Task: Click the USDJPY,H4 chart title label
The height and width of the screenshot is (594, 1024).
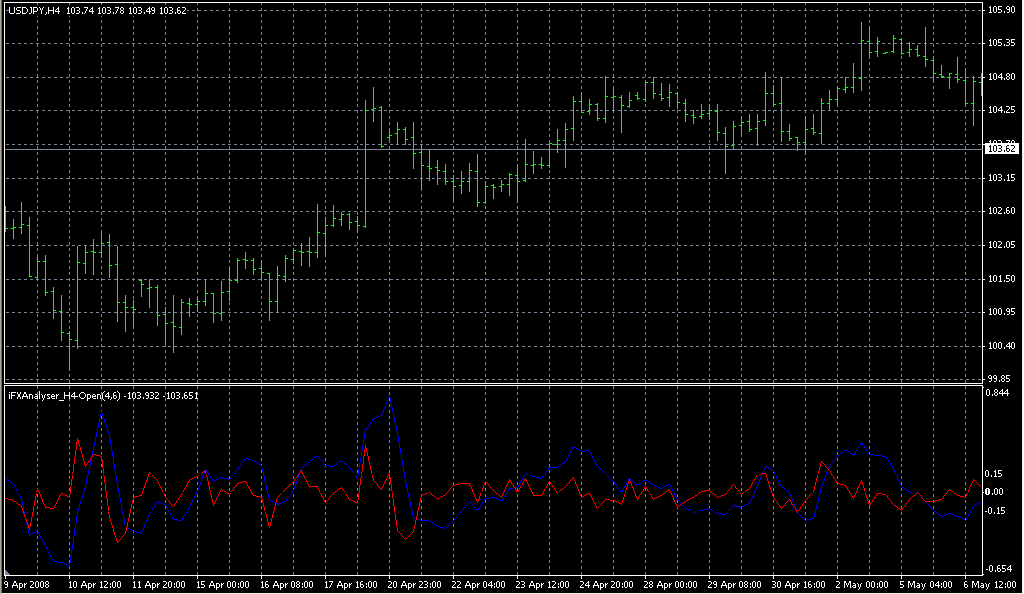Action: [34, 10]
